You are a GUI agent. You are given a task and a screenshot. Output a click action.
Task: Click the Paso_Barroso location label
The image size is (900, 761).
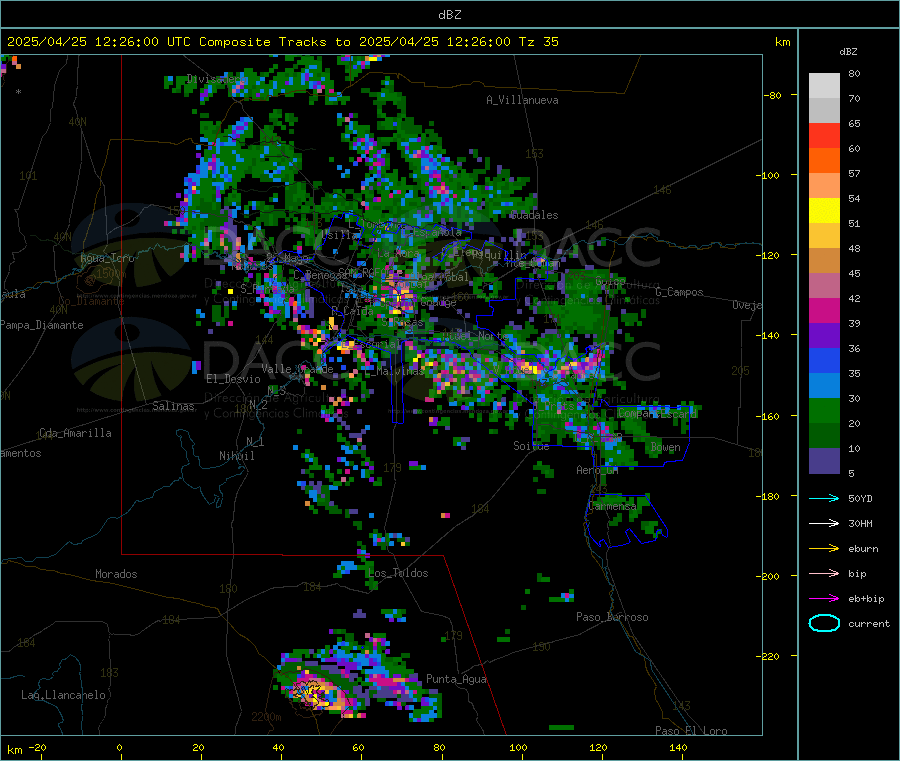(x=612, y=617)
